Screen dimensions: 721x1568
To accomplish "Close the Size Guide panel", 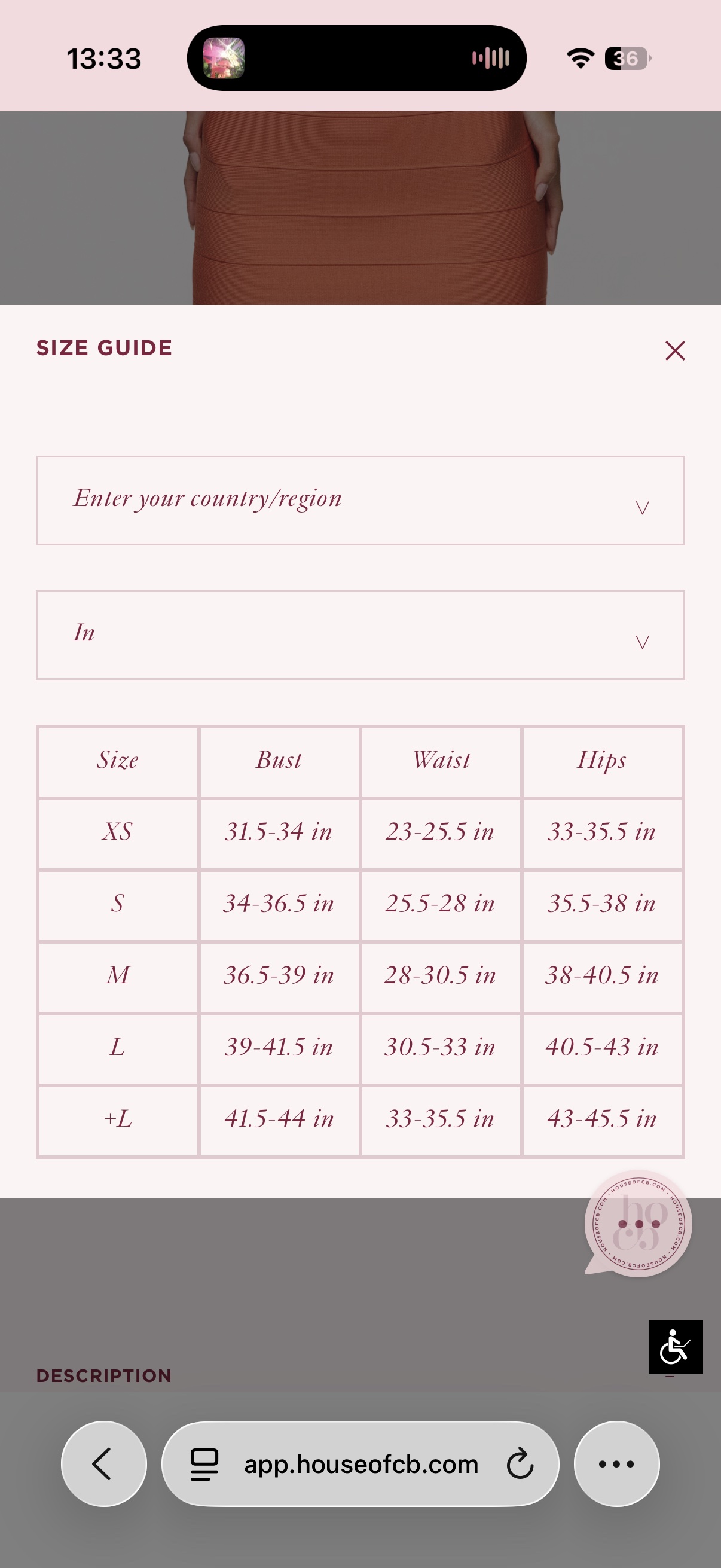I will 675,350.
